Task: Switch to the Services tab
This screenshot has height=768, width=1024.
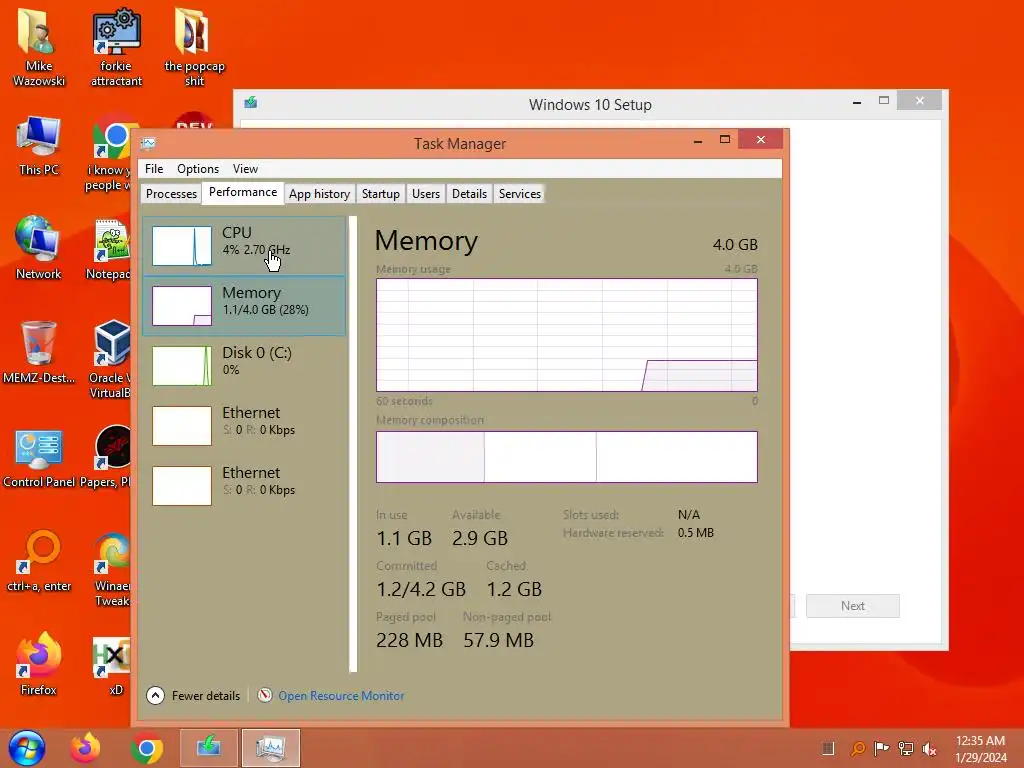Action: coord(520,194)
